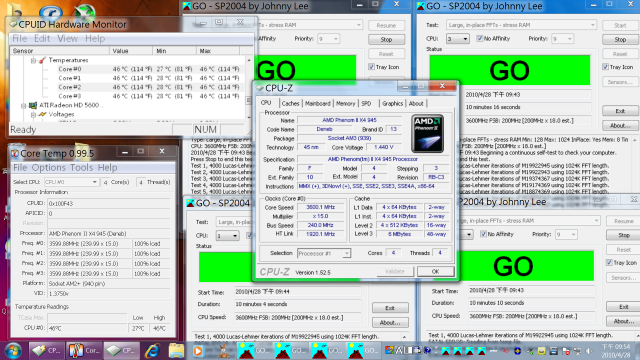The image size is (640, 360).
Task: Open Priority dropdown in SP2004 window with 10 seconds duration
Action: 573,234
